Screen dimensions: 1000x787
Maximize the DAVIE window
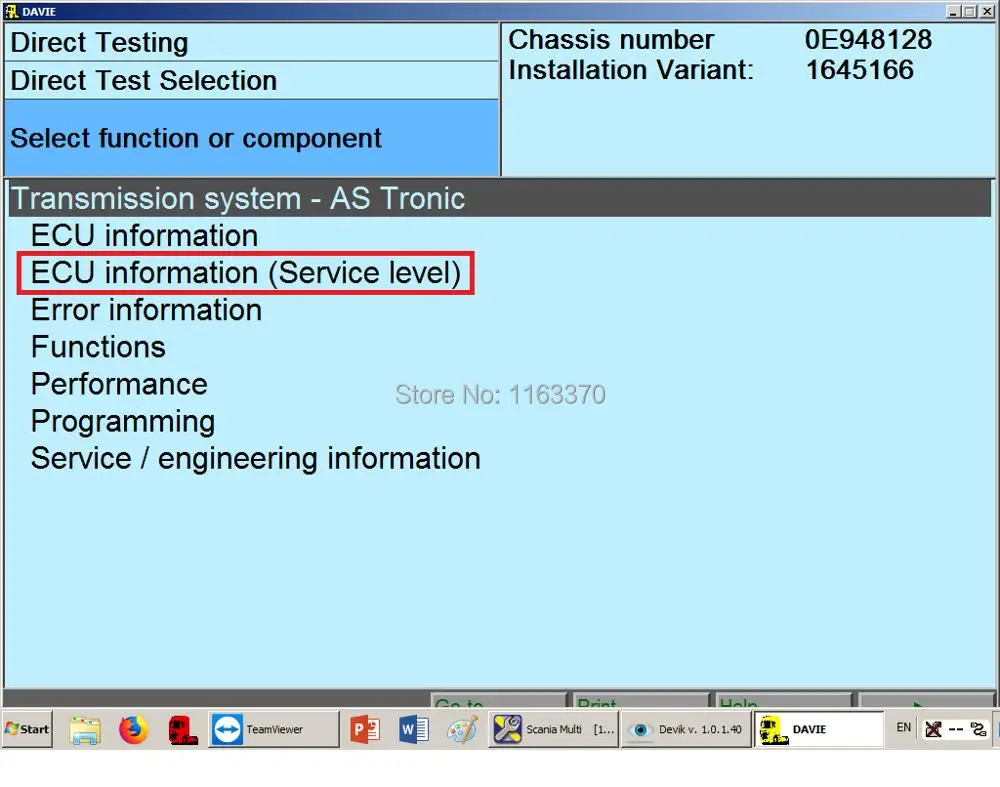tap(969, 11)
